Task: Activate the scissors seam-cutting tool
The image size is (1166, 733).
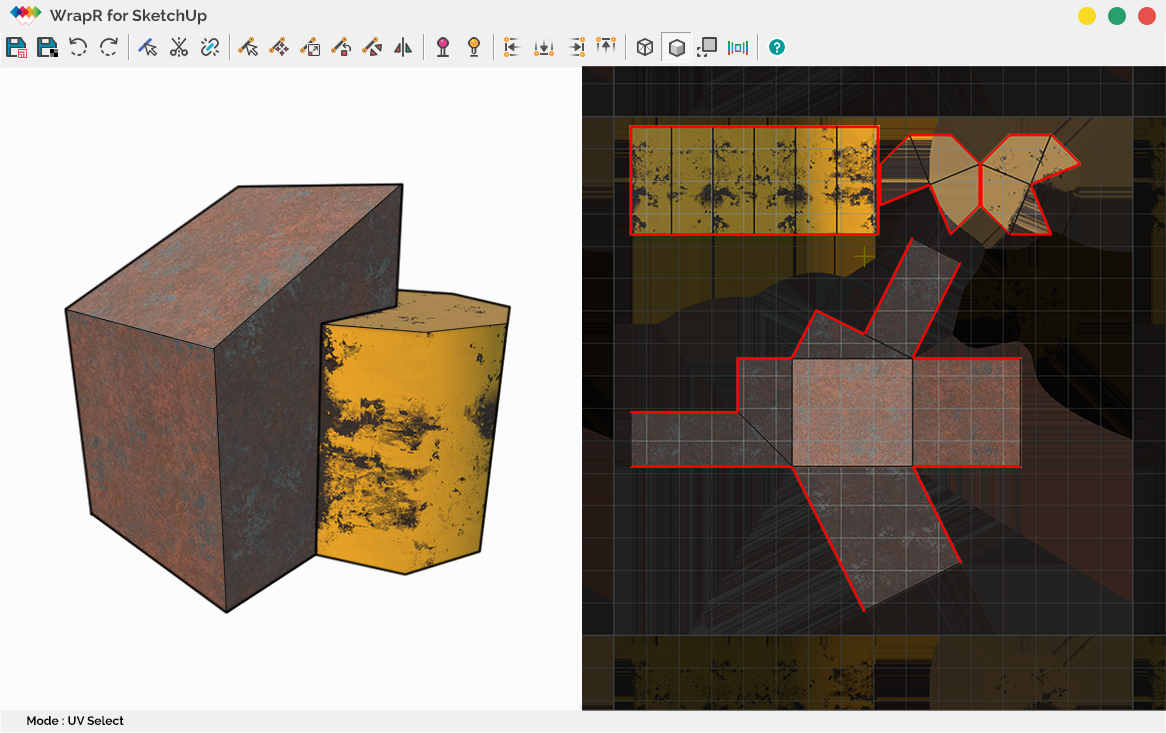Action: [178, 46]
